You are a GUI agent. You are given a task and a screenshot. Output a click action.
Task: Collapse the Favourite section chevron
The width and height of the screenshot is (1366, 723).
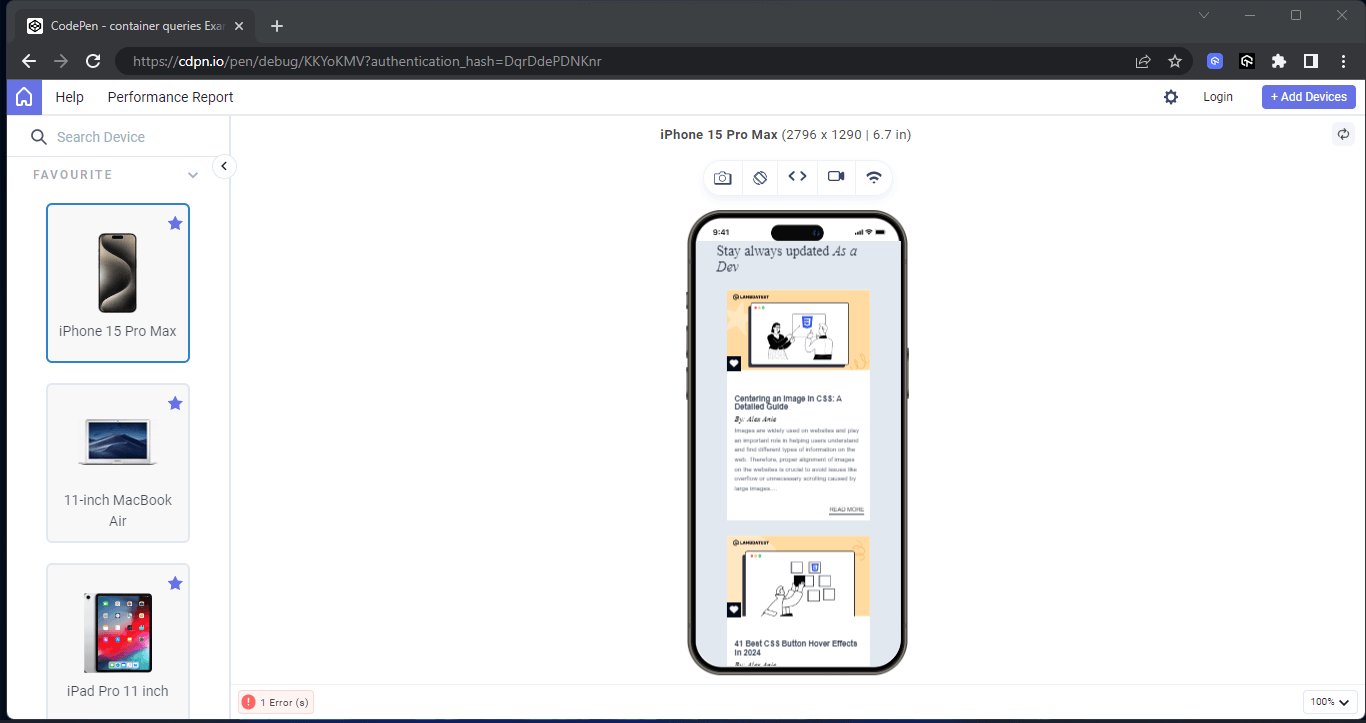coord(193,175)
